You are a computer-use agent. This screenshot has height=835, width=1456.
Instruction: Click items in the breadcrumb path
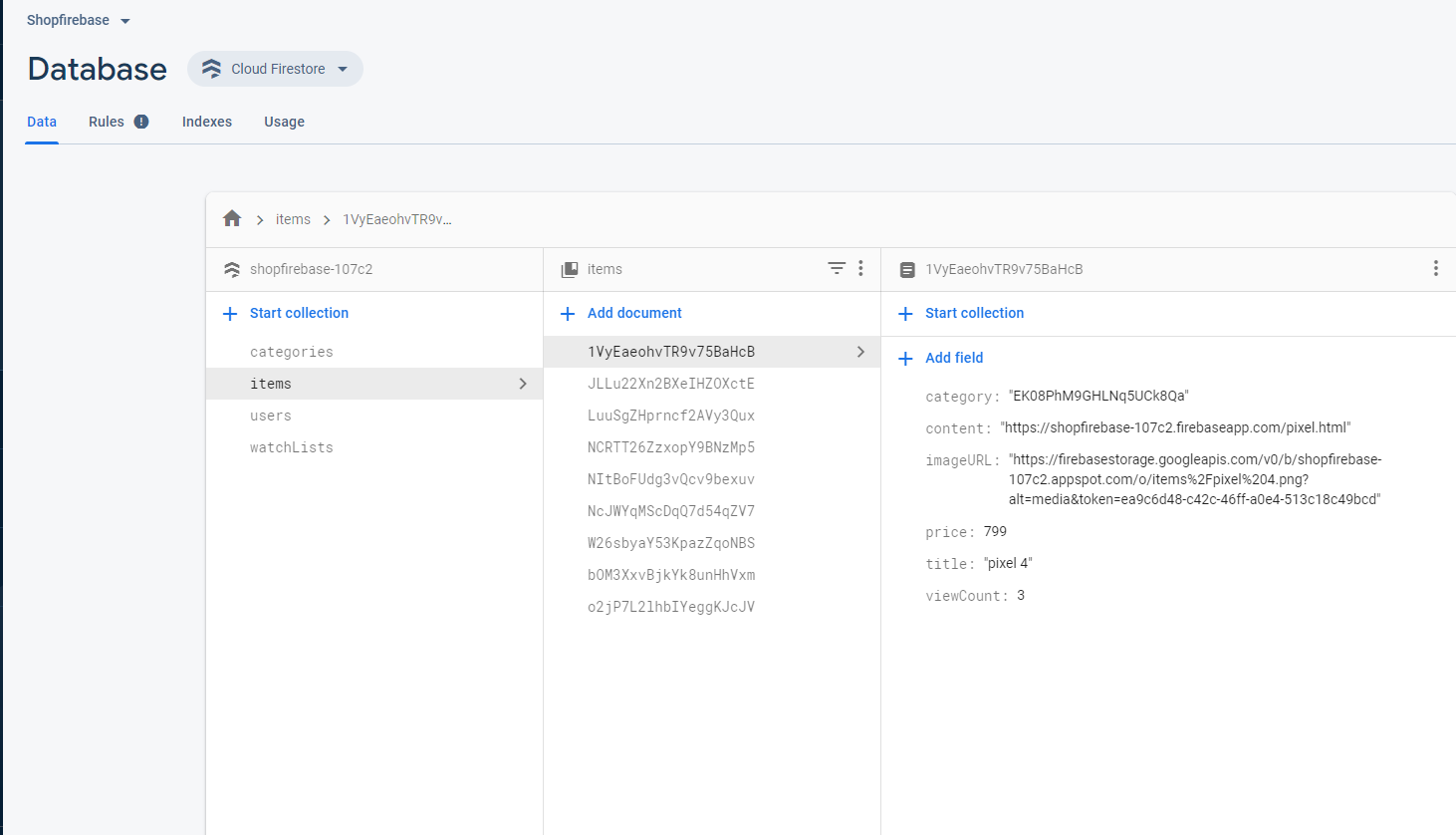[x=292, y=218]
